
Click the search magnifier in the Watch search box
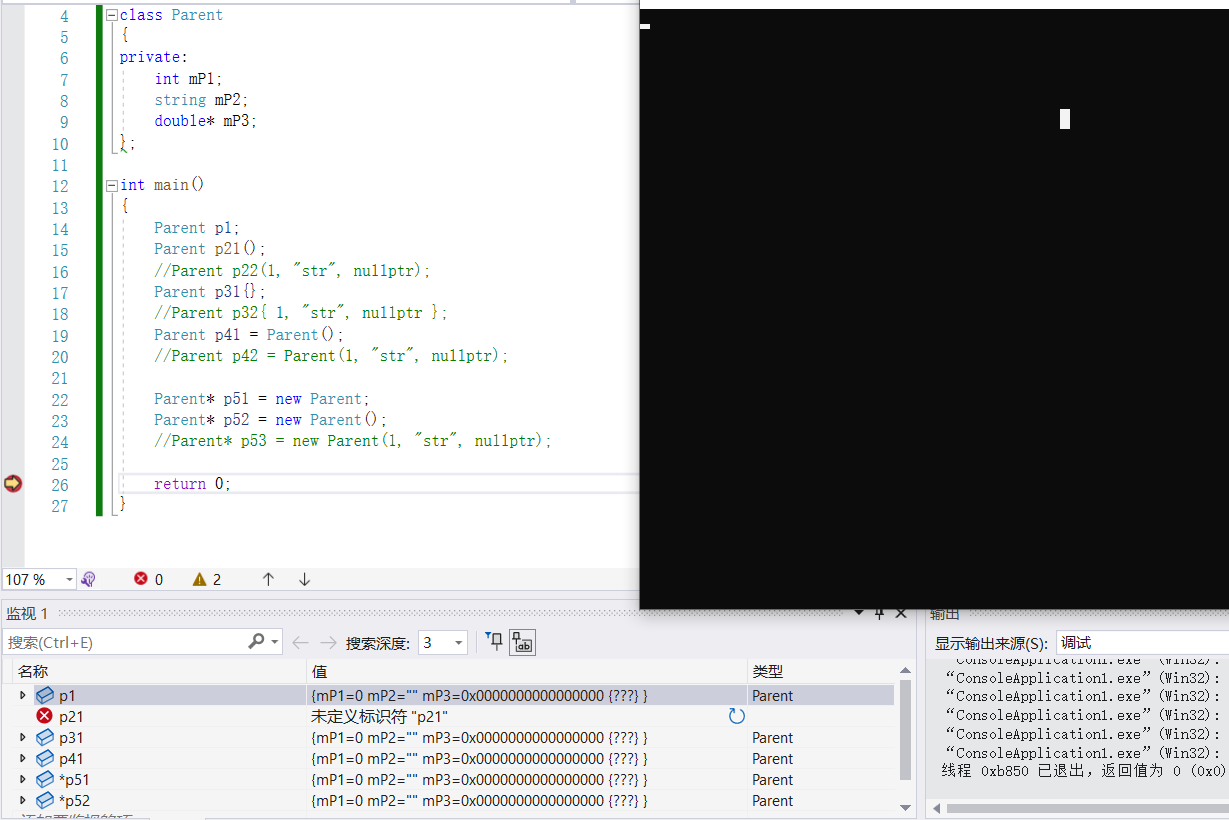pyautogui.click(x=256, y=641)
